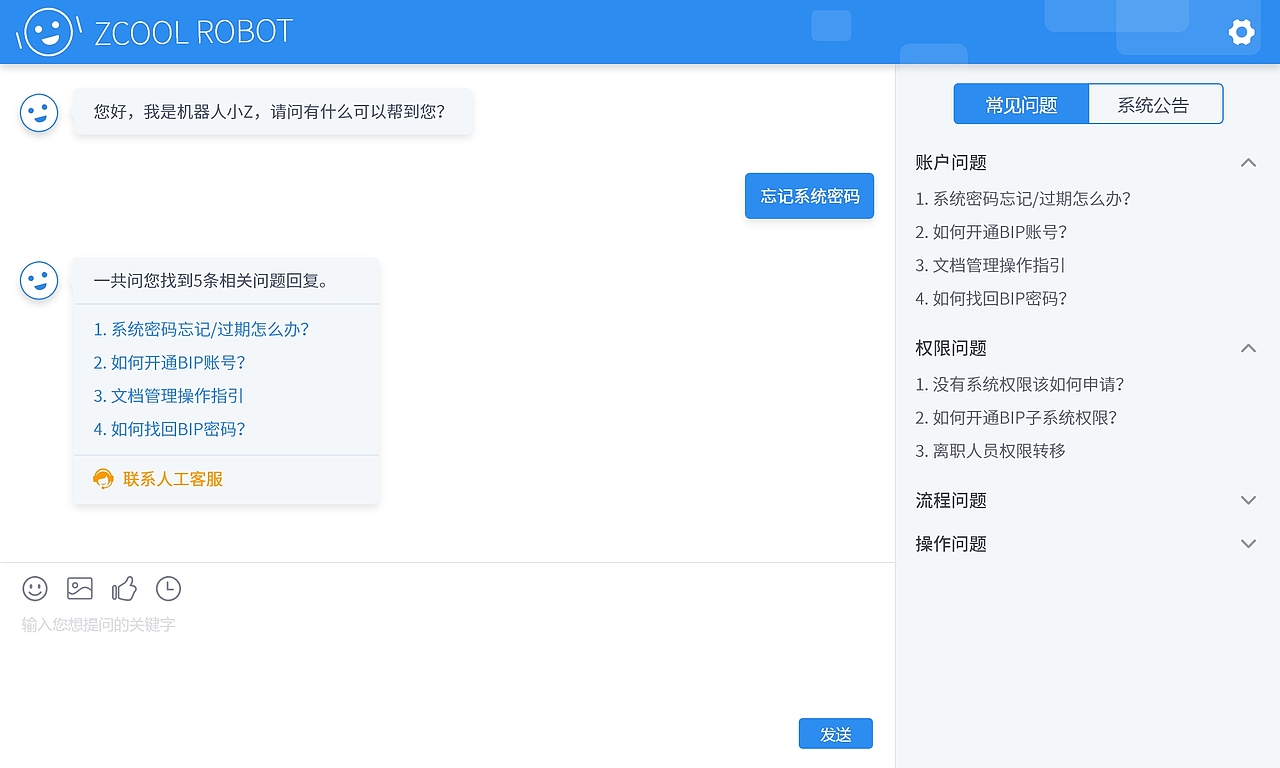
Task: Click 联系人工客服 to contact support
Action: click(171, 479)
